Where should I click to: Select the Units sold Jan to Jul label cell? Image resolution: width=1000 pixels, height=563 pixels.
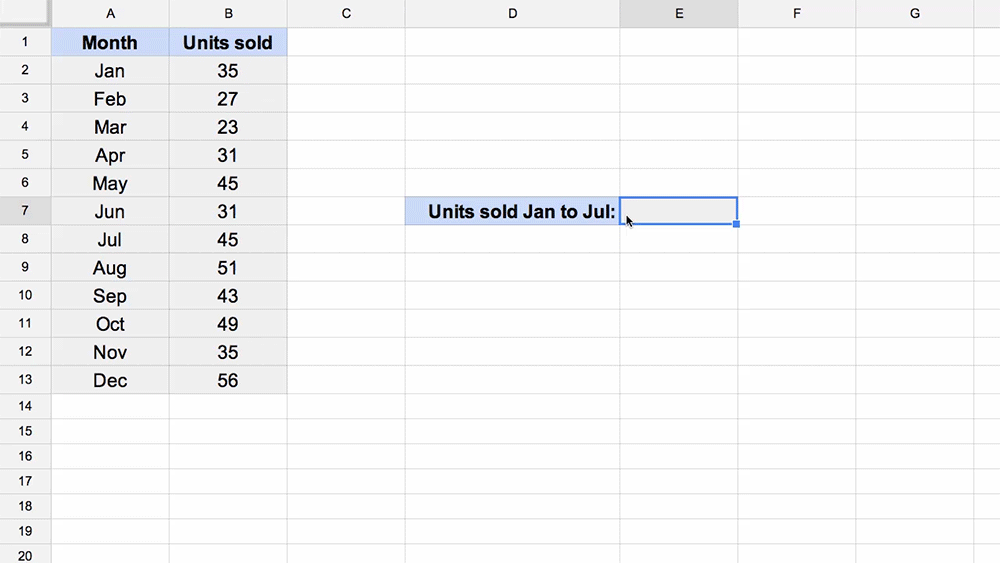coord(512,211)
